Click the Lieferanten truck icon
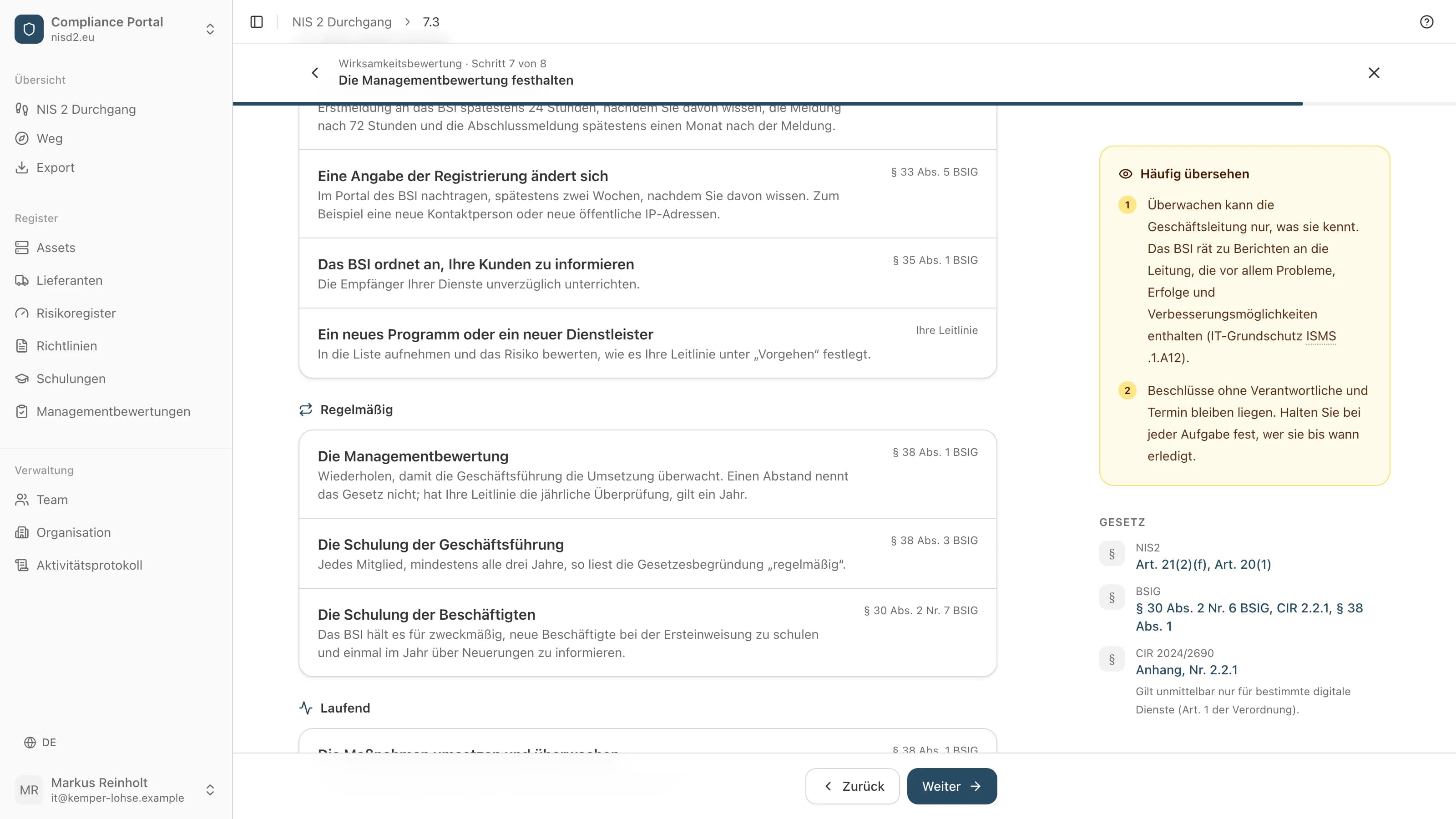Image resolution: width=1456 pixels, height=819 pixels. pos(22,280)
